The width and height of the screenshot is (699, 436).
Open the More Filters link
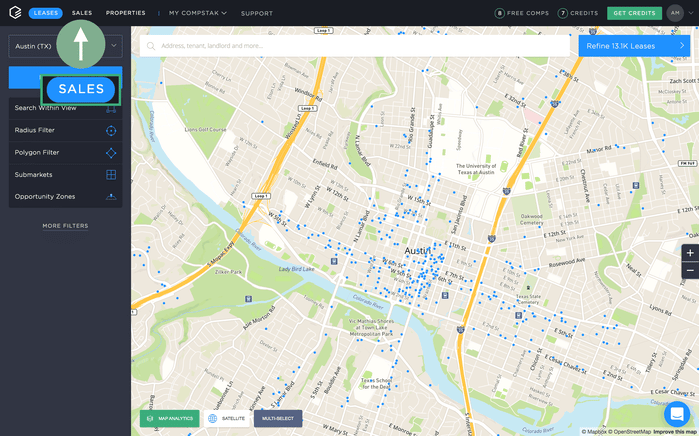point(65,226)
